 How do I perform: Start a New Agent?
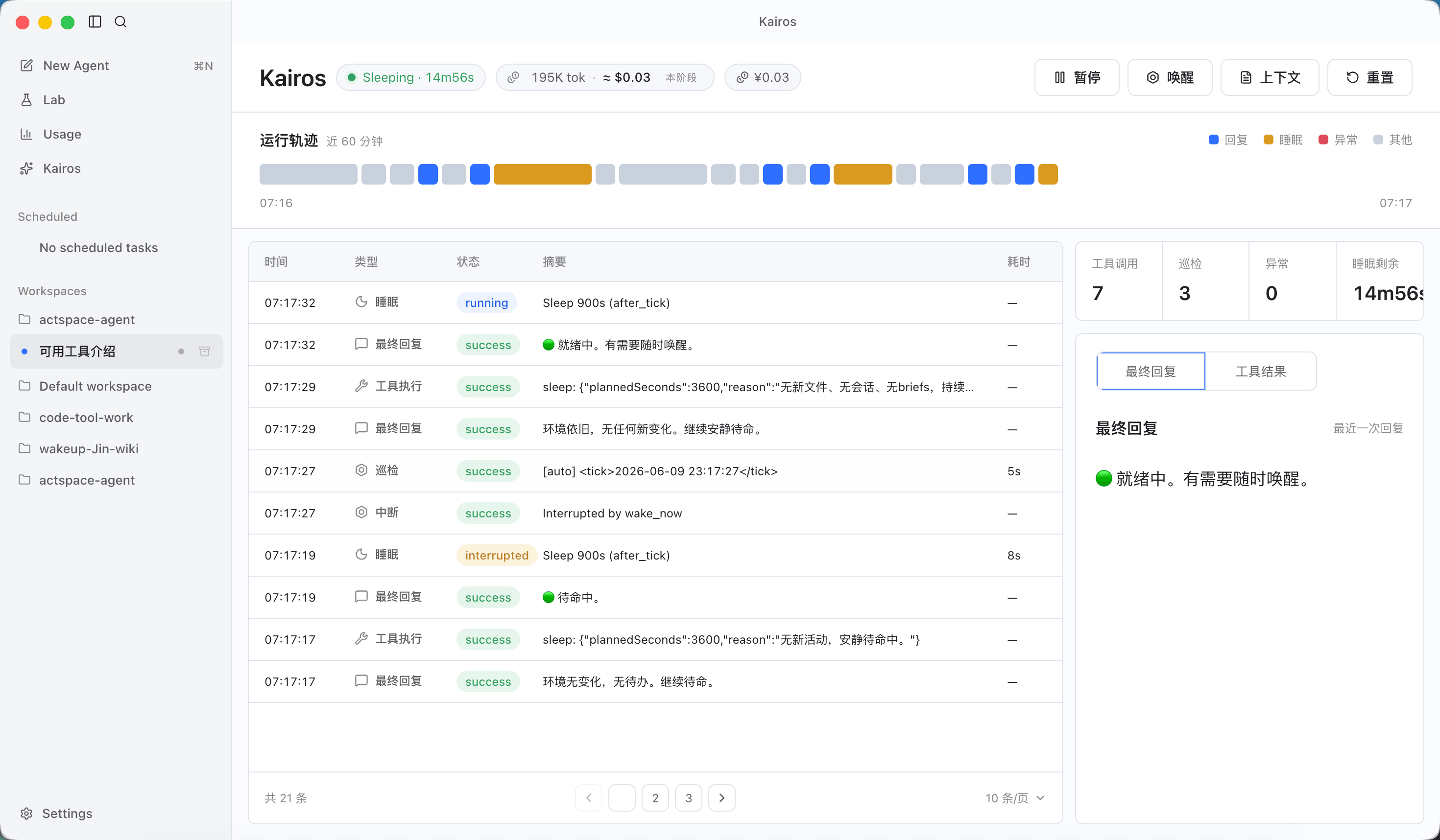[x=117, y=66]
